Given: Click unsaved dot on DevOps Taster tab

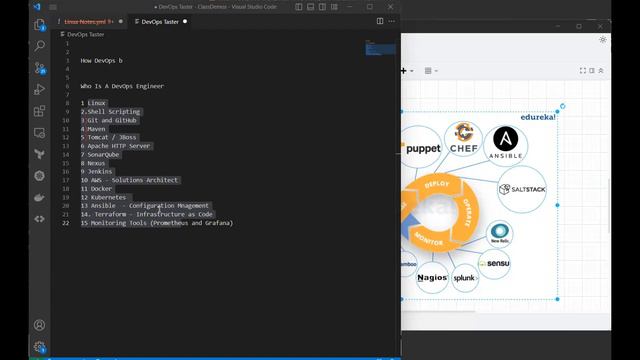Looking at the screenshot, I should [185, 22].
